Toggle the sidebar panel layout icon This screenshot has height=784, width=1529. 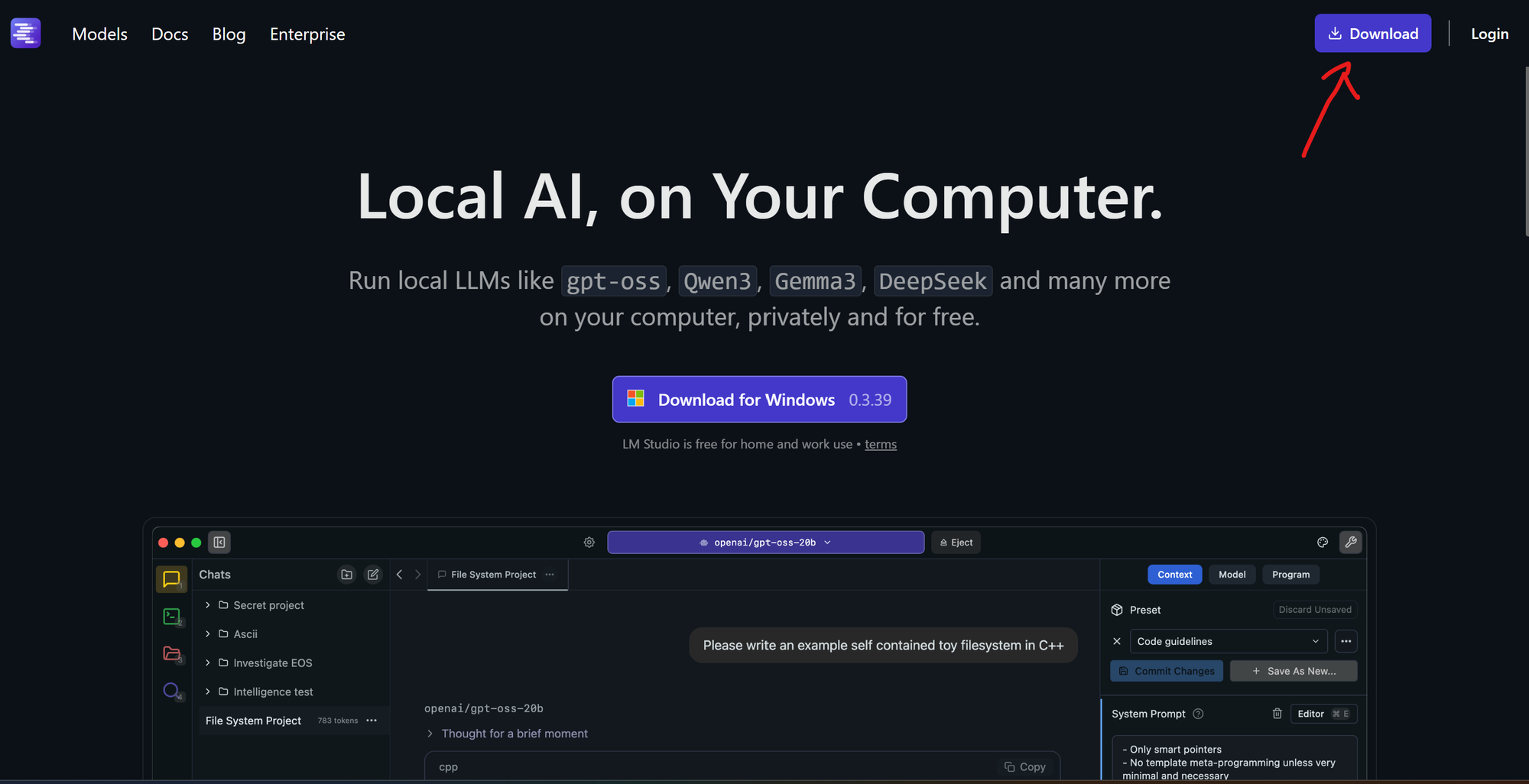(219, 543)
